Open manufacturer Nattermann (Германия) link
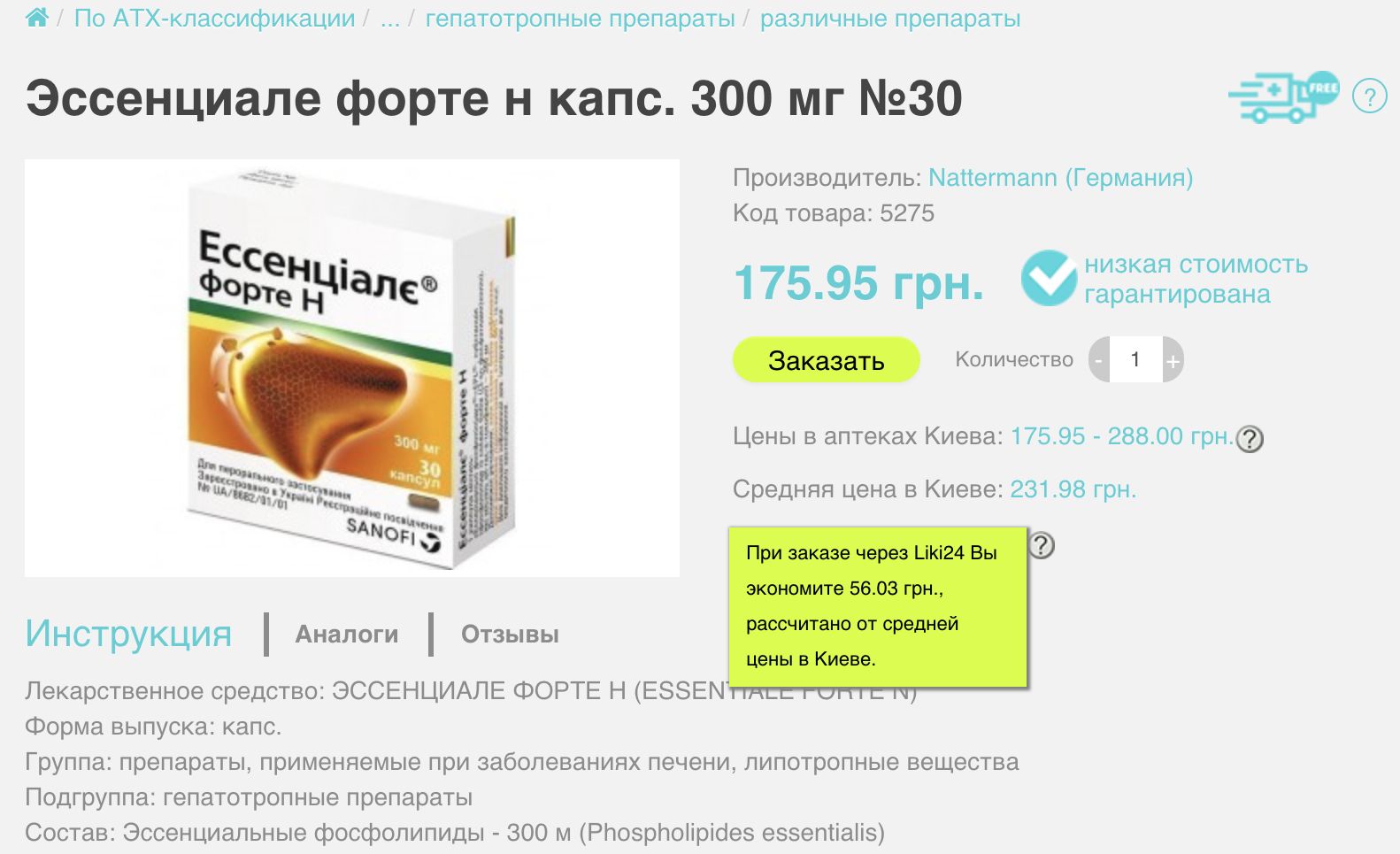The width and height of the screenshot is (1400, 854). (1060, 178)
